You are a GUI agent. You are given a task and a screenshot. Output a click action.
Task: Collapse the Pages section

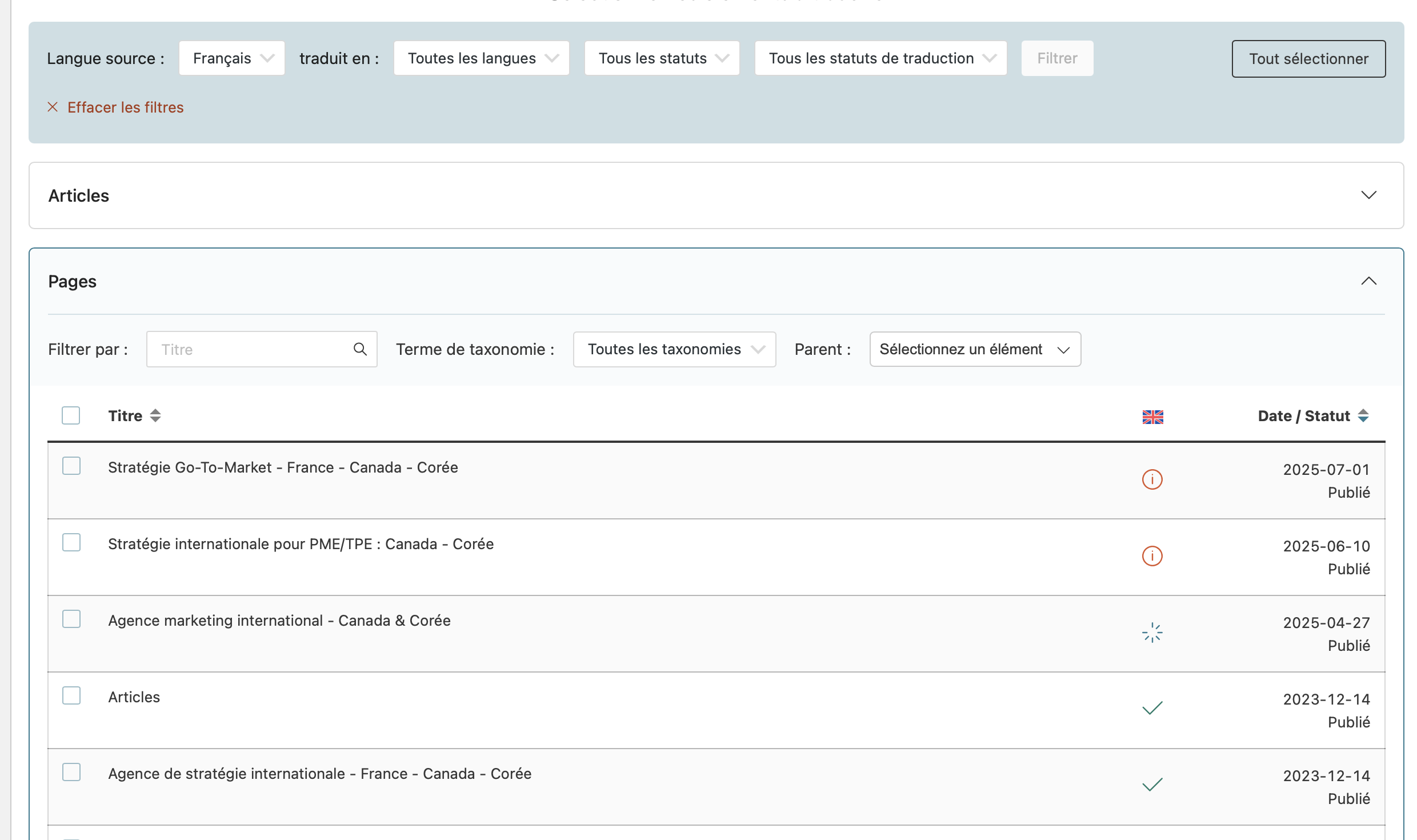coord(1368,281)
